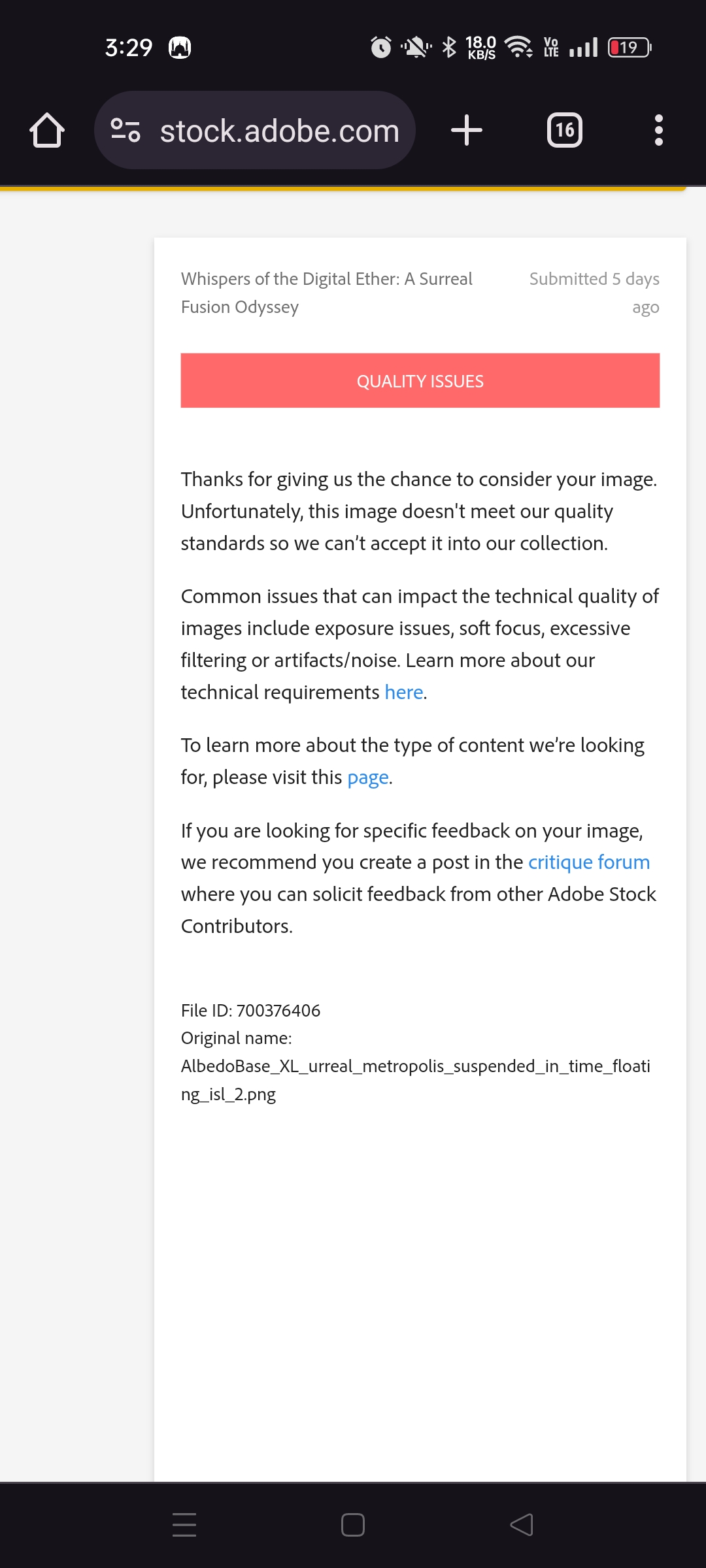Open the tab switcher showing 16 tabs
This screenshot has width=706, height=1568.
tap(565, 129)
